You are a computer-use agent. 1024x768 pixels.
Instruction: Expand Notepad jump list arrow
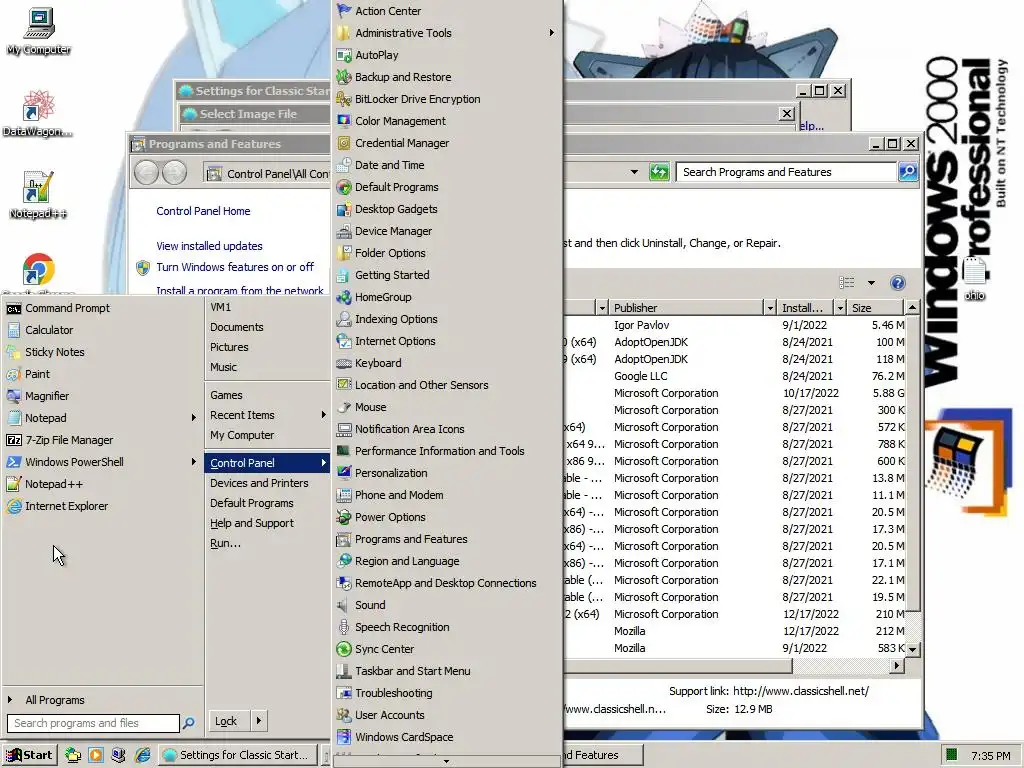[x=193, y=418]
